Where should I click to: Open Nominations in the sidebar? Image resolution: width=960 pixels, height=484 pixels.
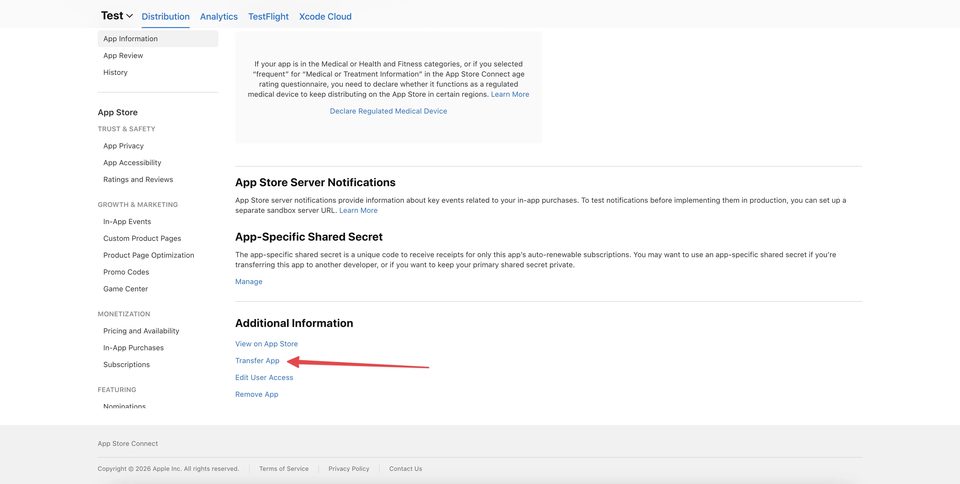[x=124, y=406]
